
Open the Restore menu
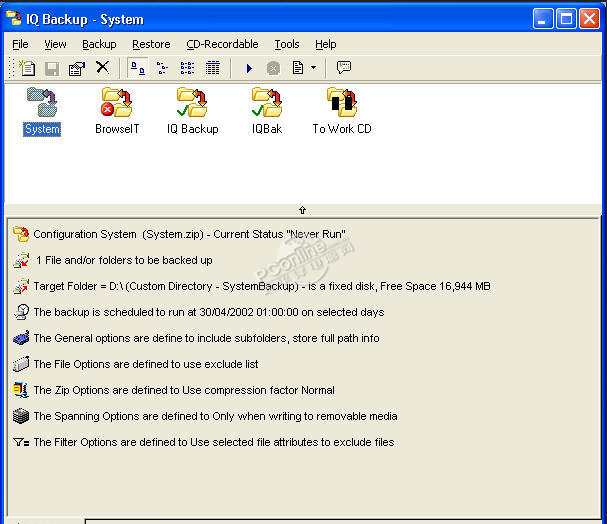click(151, 45)
